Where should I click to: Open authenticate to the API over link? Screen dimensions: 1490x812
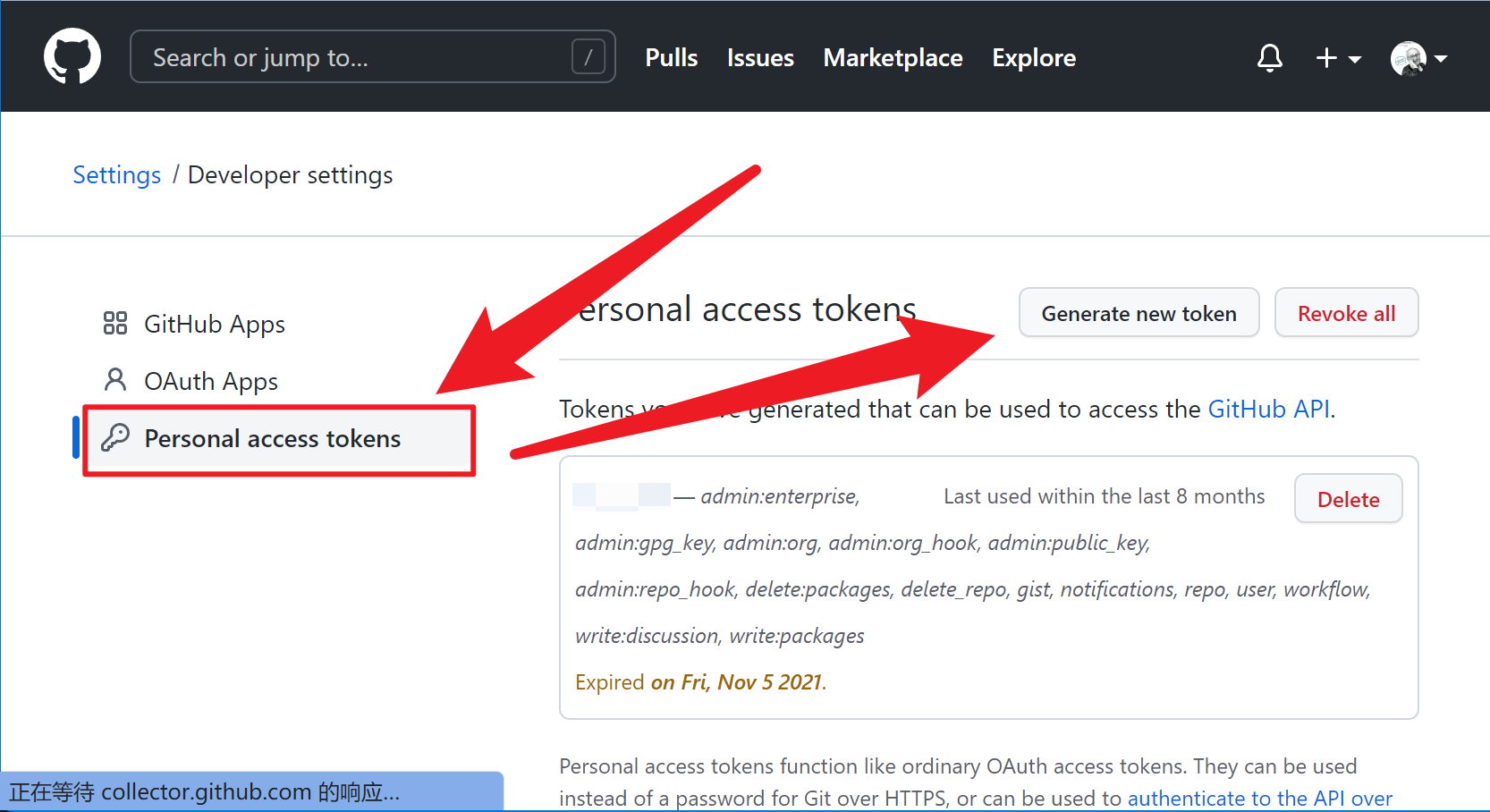[1259, 799]
